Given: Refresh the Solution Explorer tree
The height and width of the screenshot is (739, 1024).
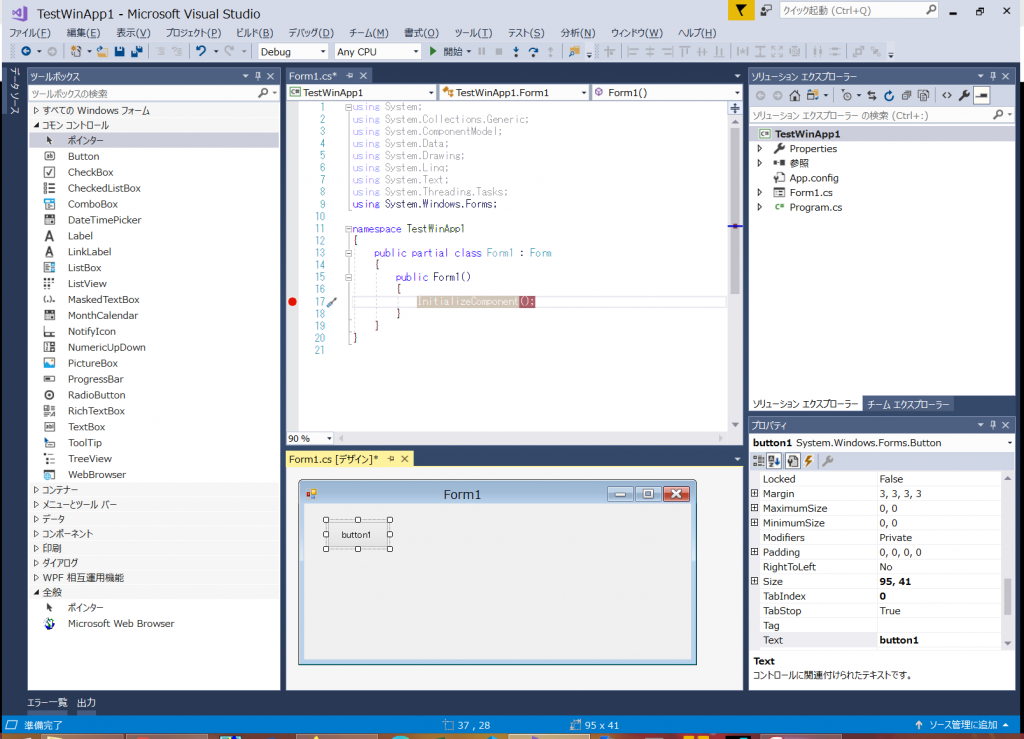Looking at the screenshot, I should 888,95.
